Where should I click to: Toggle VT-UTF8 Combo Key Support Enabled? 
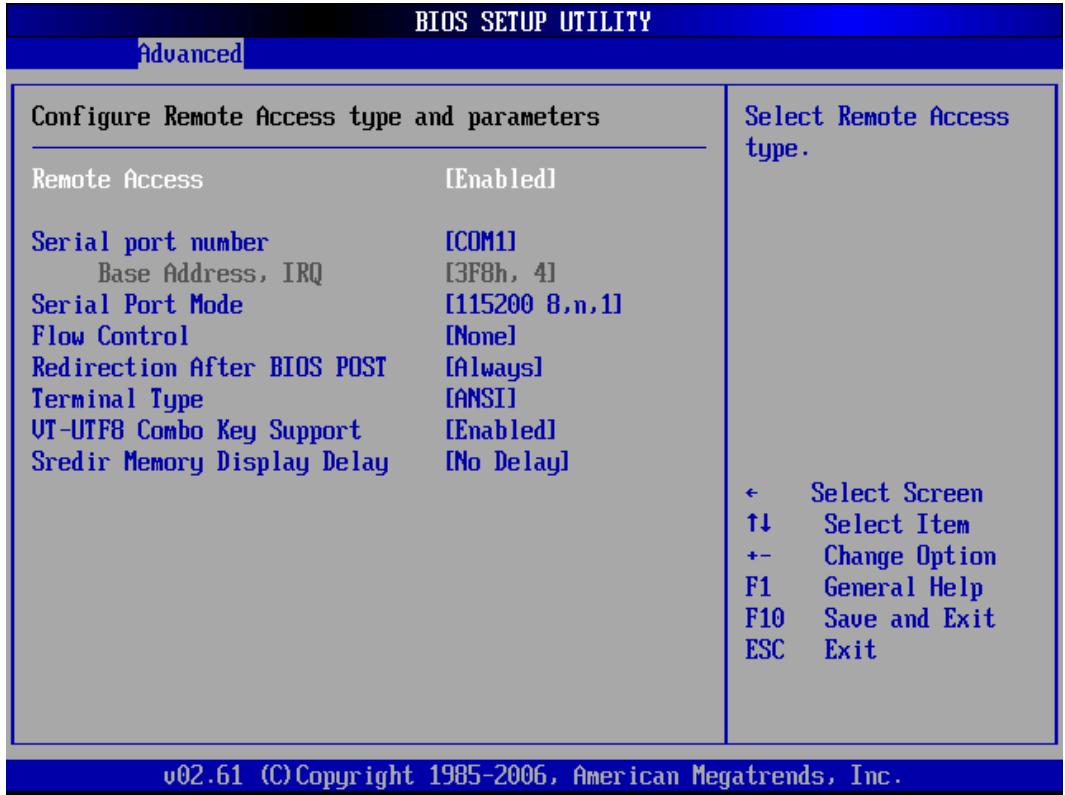pyautogui.click(x=501, y=430)
